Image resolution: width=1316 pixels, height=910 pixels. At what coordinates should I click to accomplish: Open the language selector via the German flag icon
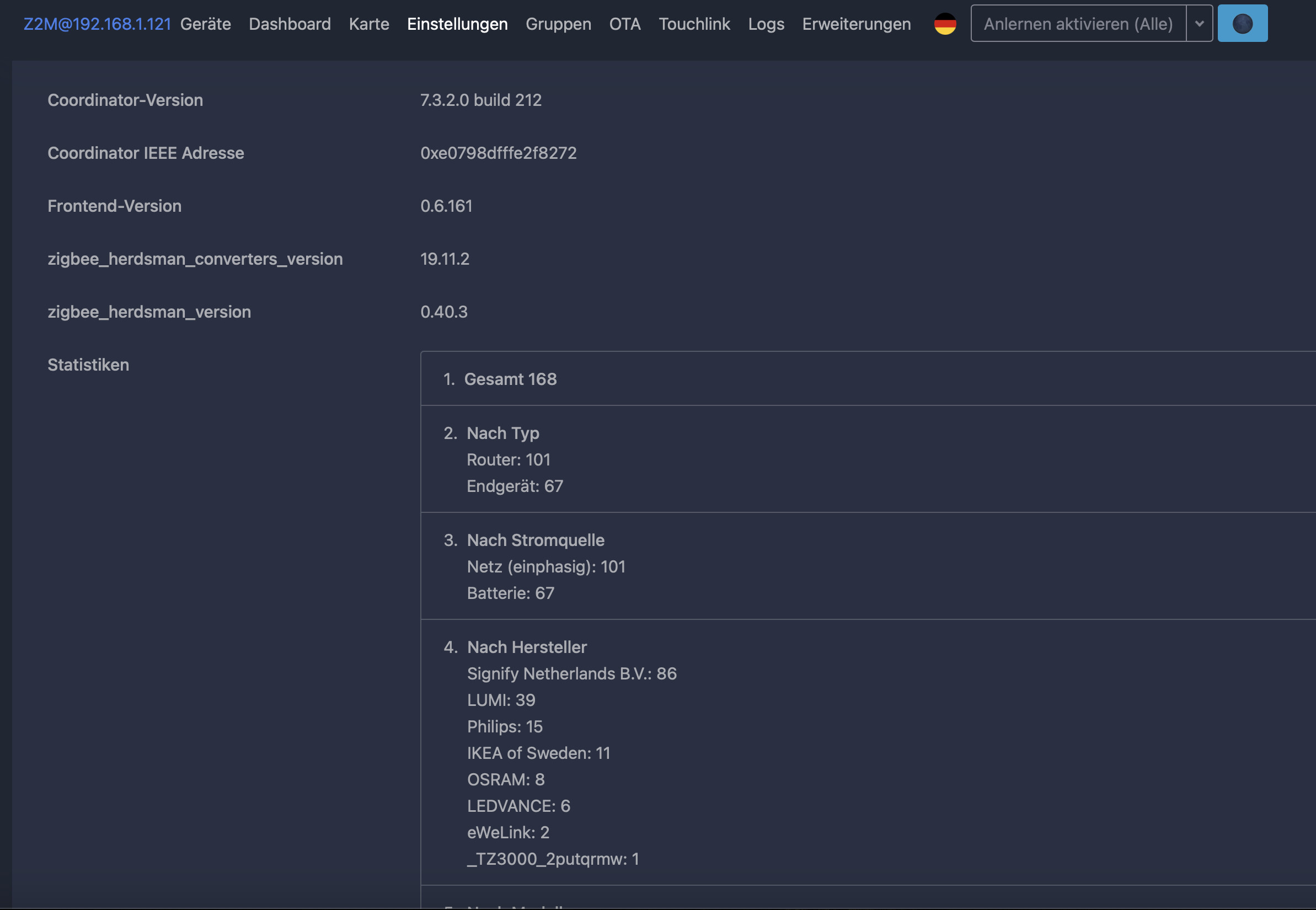pyautogui.click(x=945, y=23)
